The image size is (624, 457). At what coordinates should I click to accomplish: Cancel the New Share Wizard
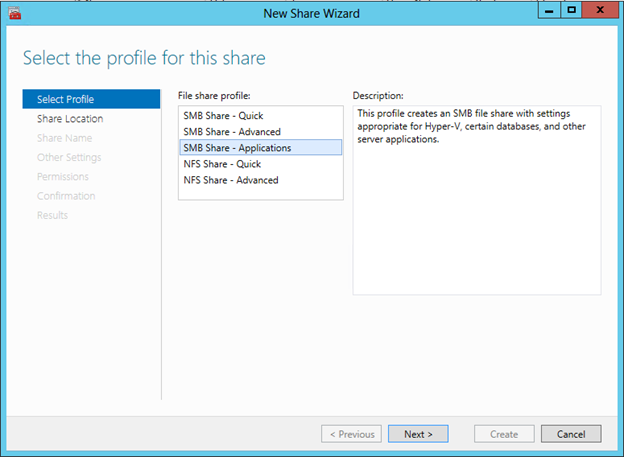tap(571, 434)
